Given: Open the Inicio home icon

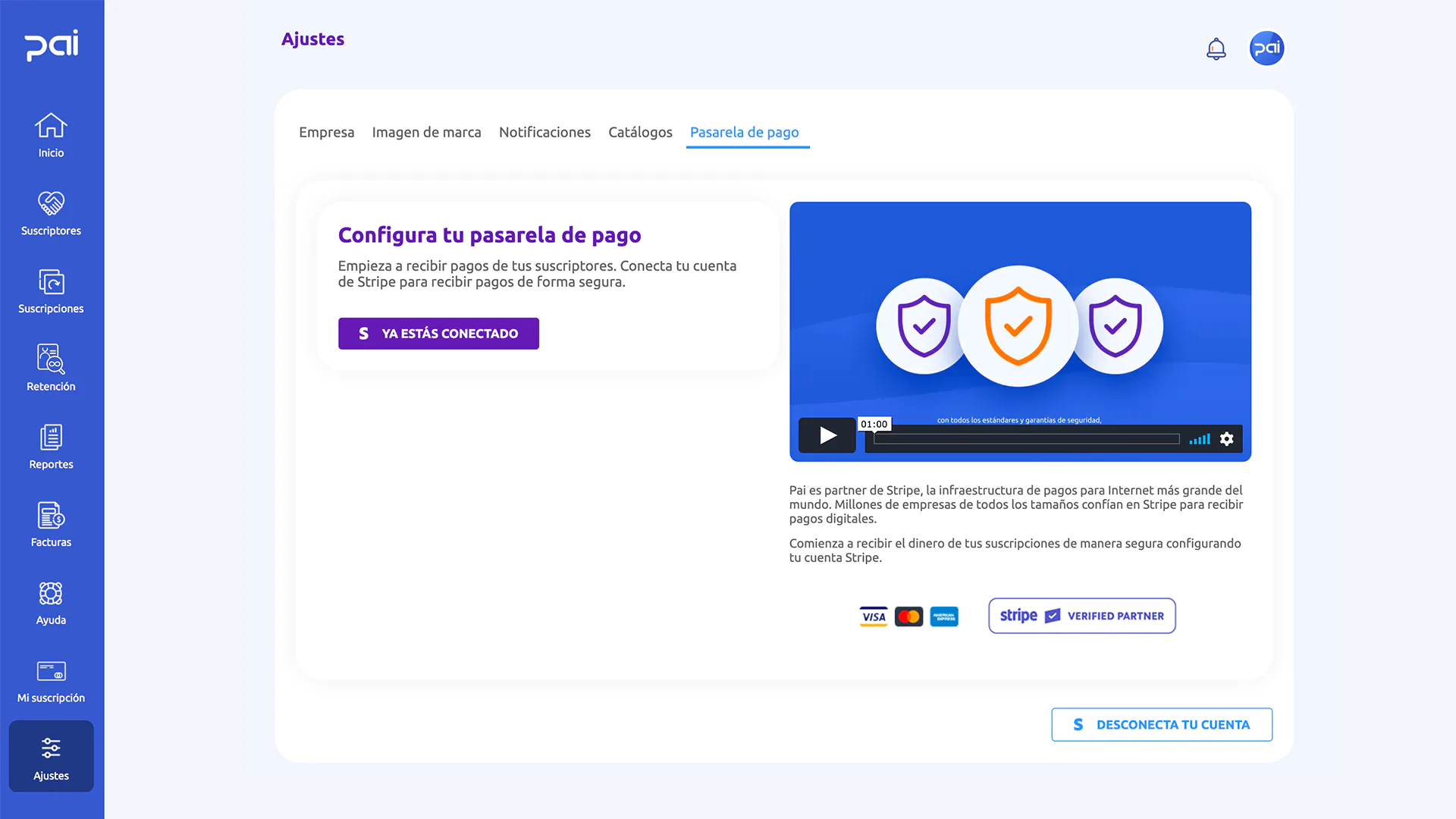Looking at the screenshot, I should point(51,127).
